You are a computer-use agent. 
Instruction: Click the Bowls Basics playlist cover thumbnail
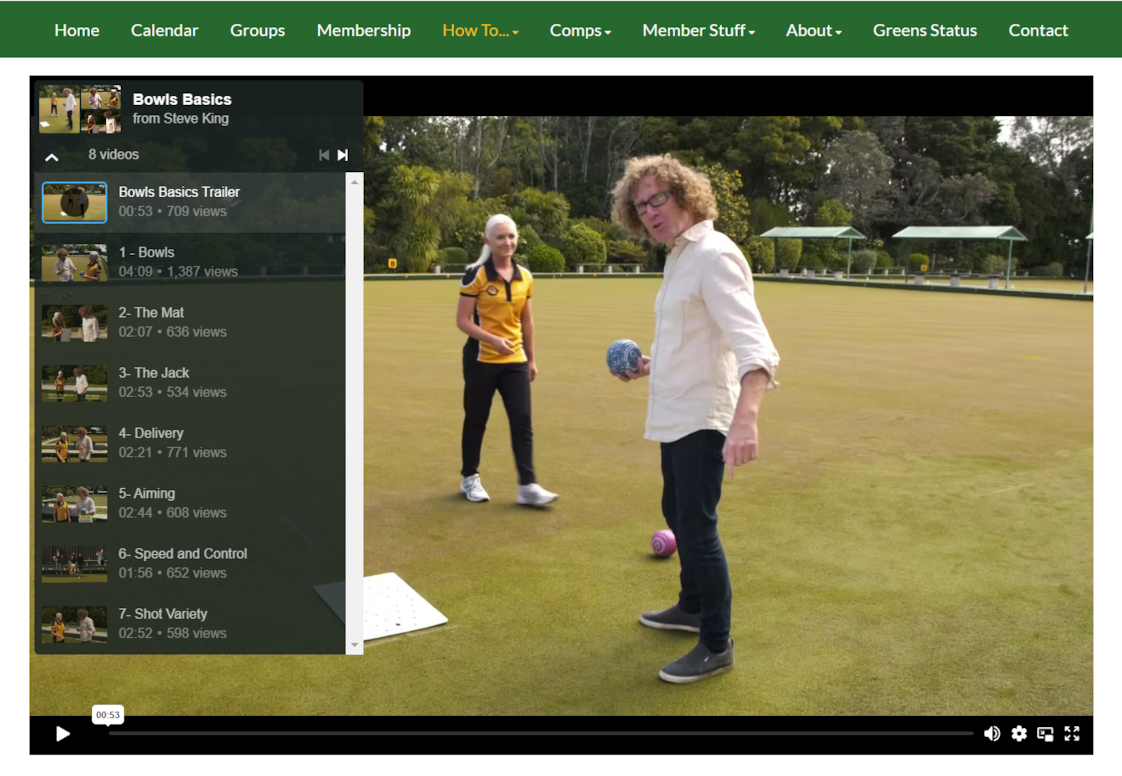[x=80, y=109]
